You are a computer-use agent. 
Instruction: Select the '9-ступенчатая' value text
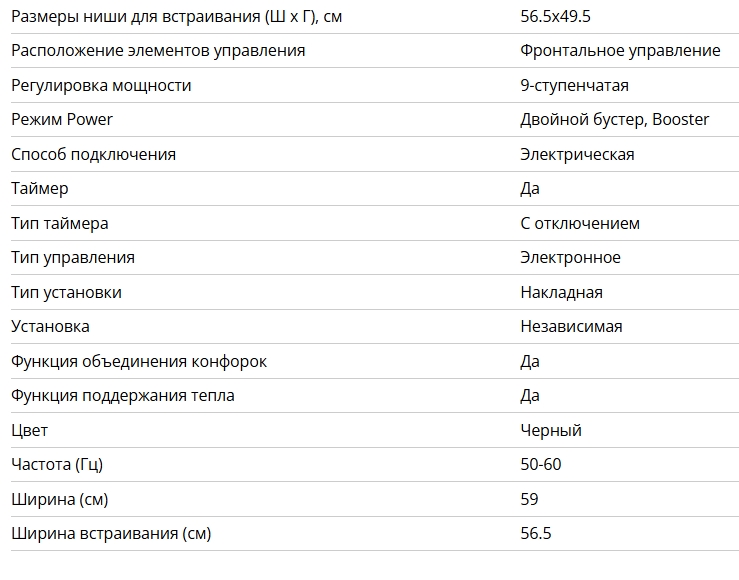(x=575, y=85)
